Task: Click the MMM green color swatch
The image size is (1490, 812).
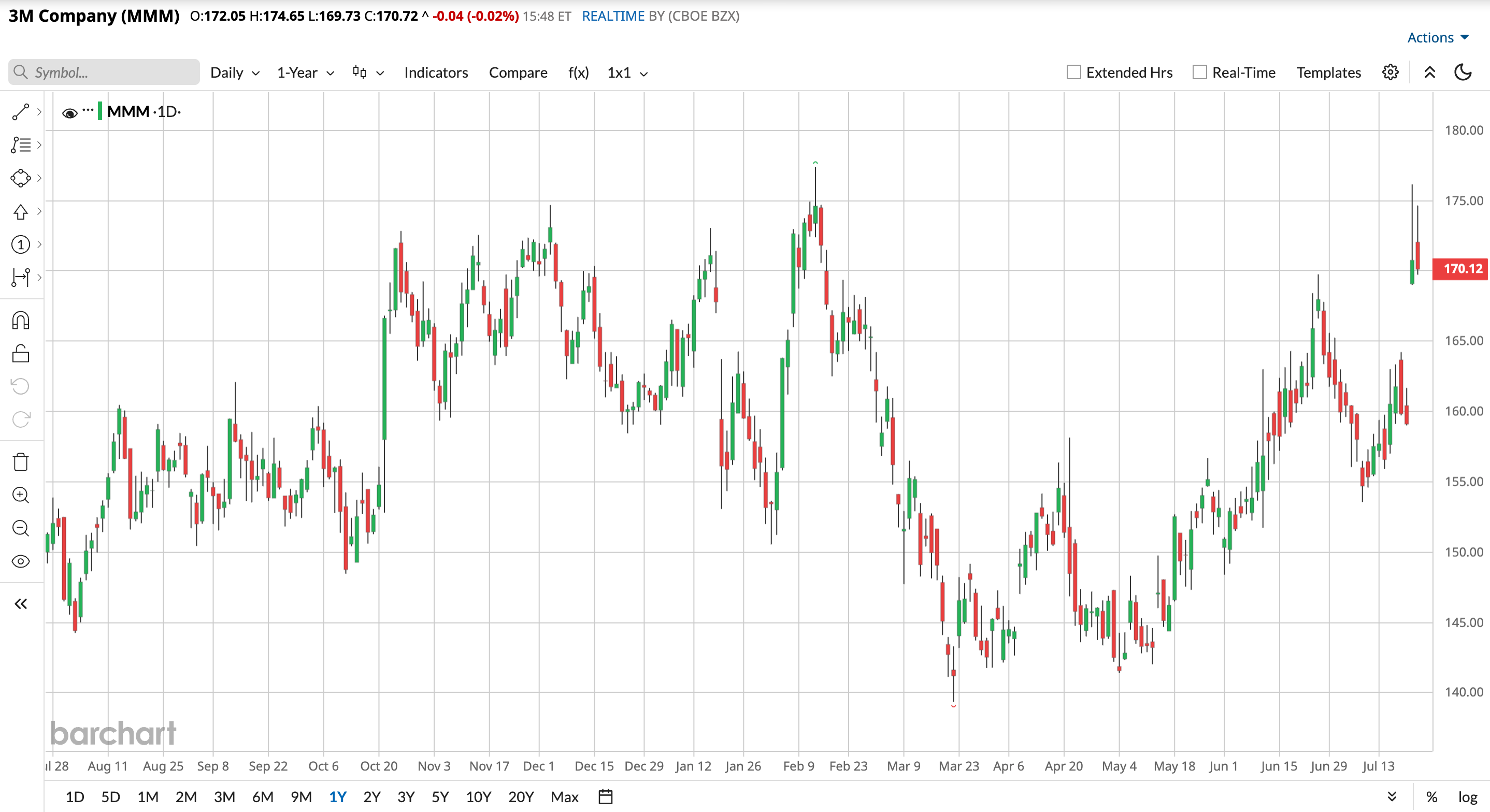Action: coord(100,111)
